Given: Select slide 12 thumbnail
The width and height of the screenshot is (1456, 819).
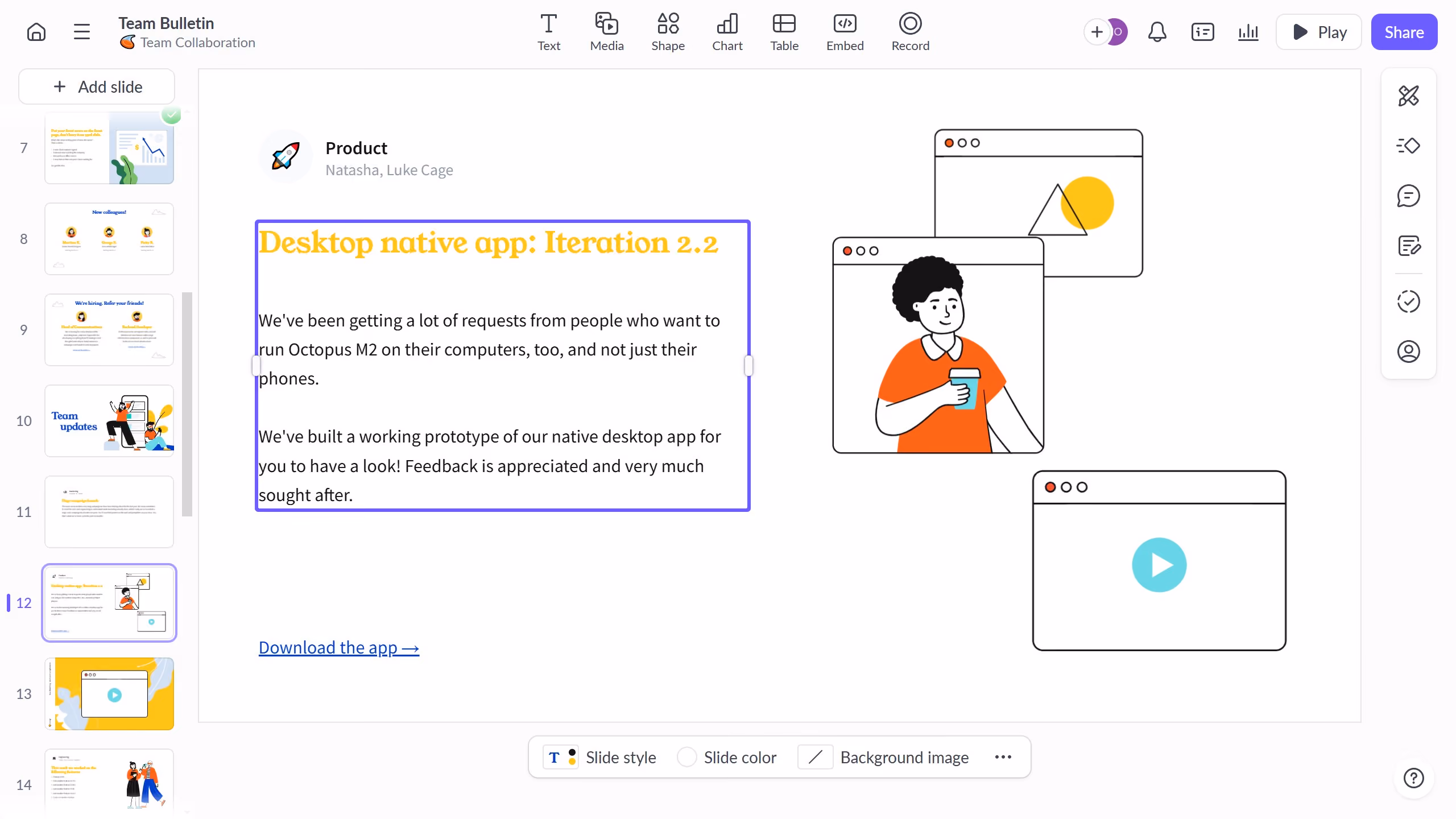Looking at the screenshot, I should pyautogui.click(x=109, y=603).
